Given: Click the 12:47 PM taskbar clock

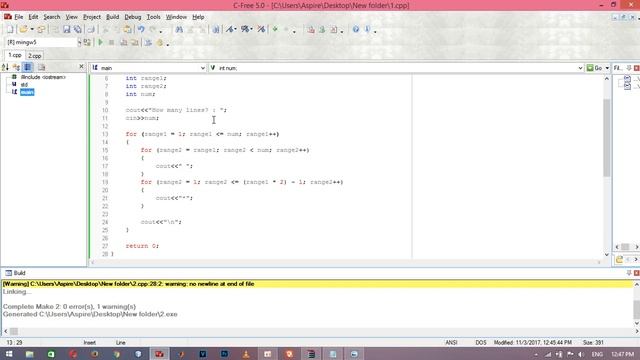Looking at the screenshot, I should point(622,354).
